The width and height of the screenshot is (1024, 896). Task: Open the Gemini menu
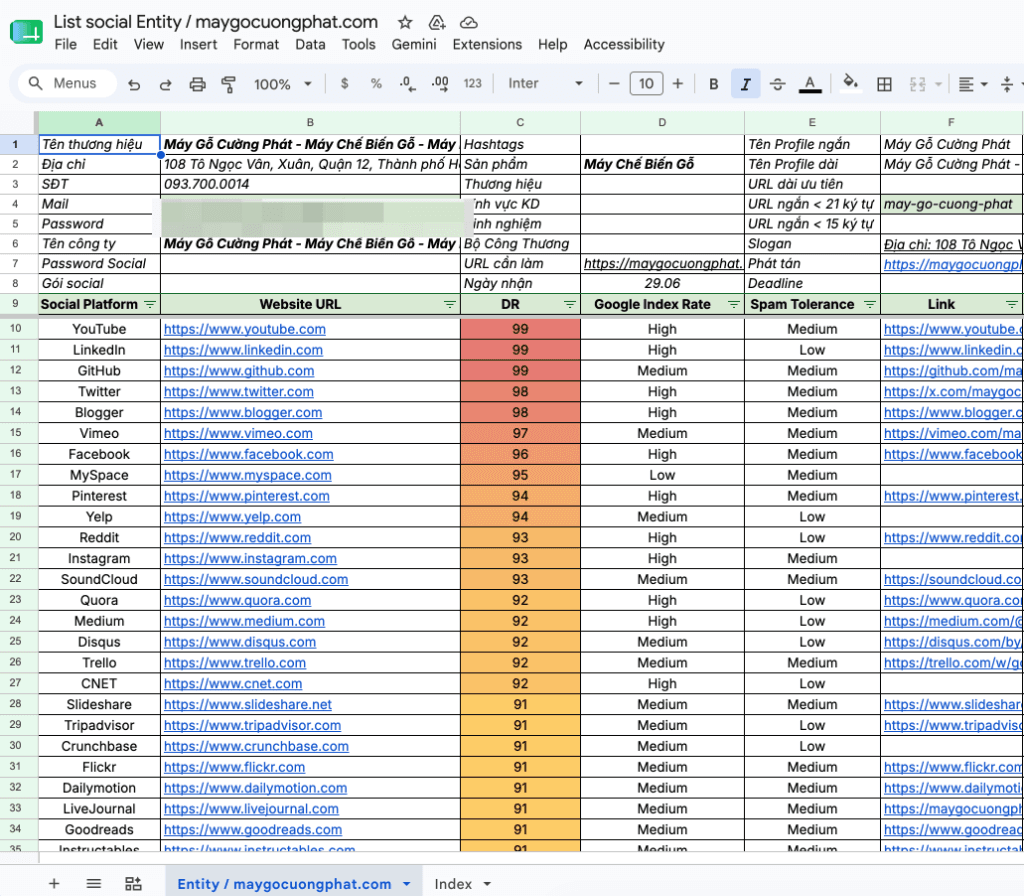414,44
